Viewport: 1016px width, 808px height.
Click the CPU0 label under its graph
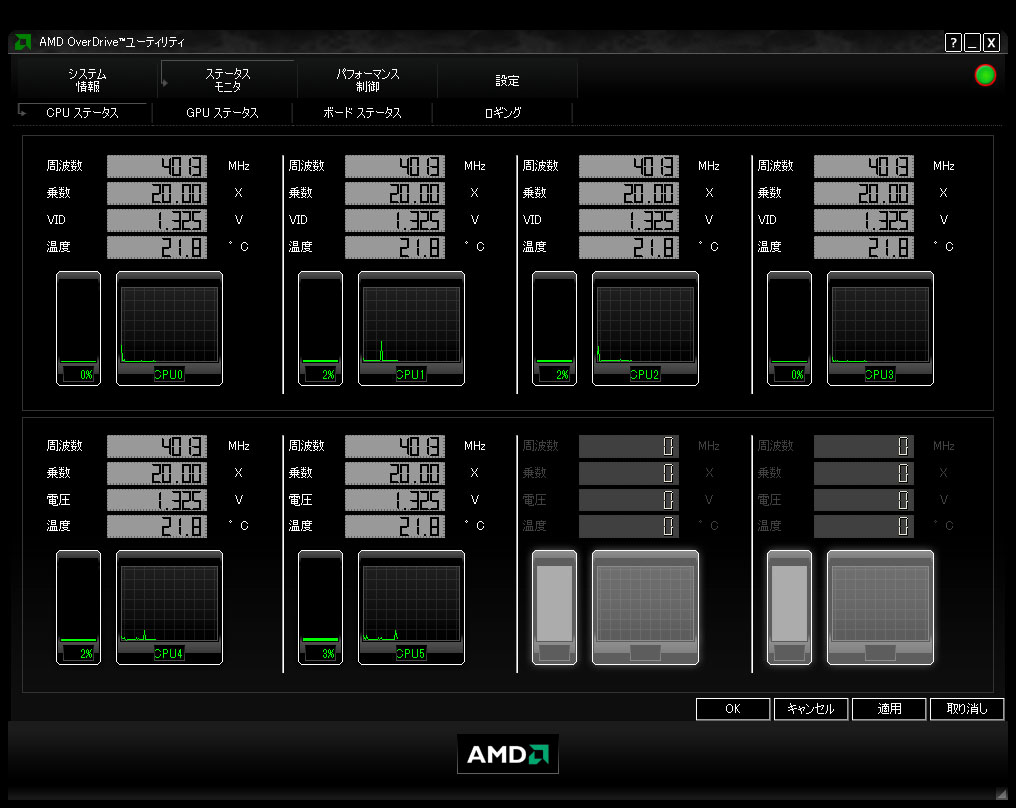pos(169,375)
